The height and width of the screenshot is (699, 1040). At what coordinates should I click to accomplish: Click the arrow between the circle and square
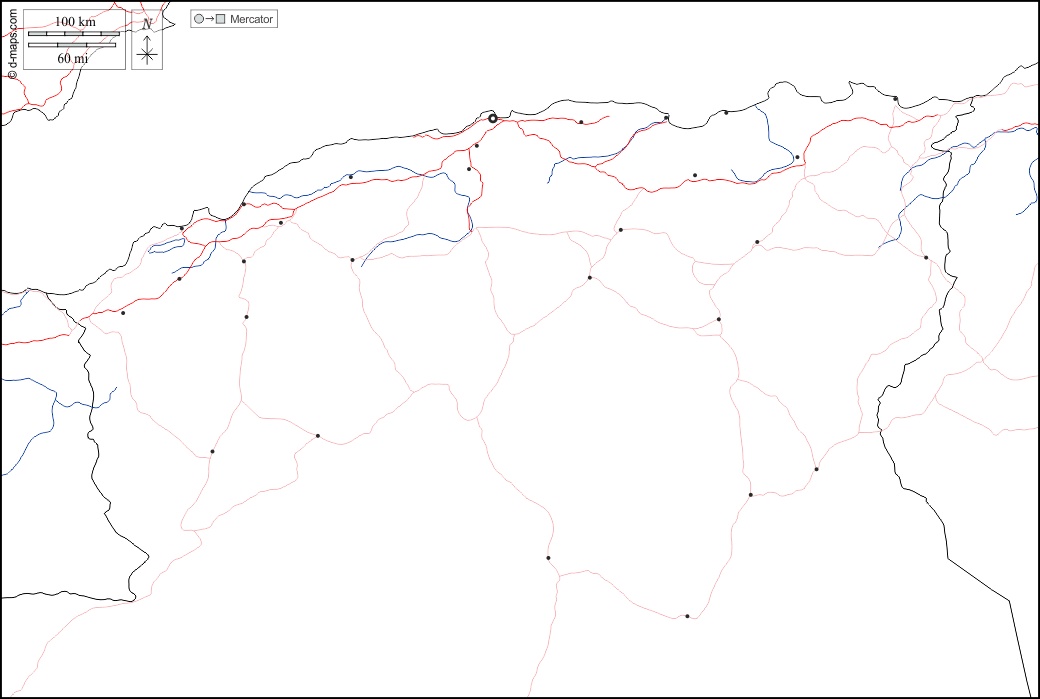210,19
